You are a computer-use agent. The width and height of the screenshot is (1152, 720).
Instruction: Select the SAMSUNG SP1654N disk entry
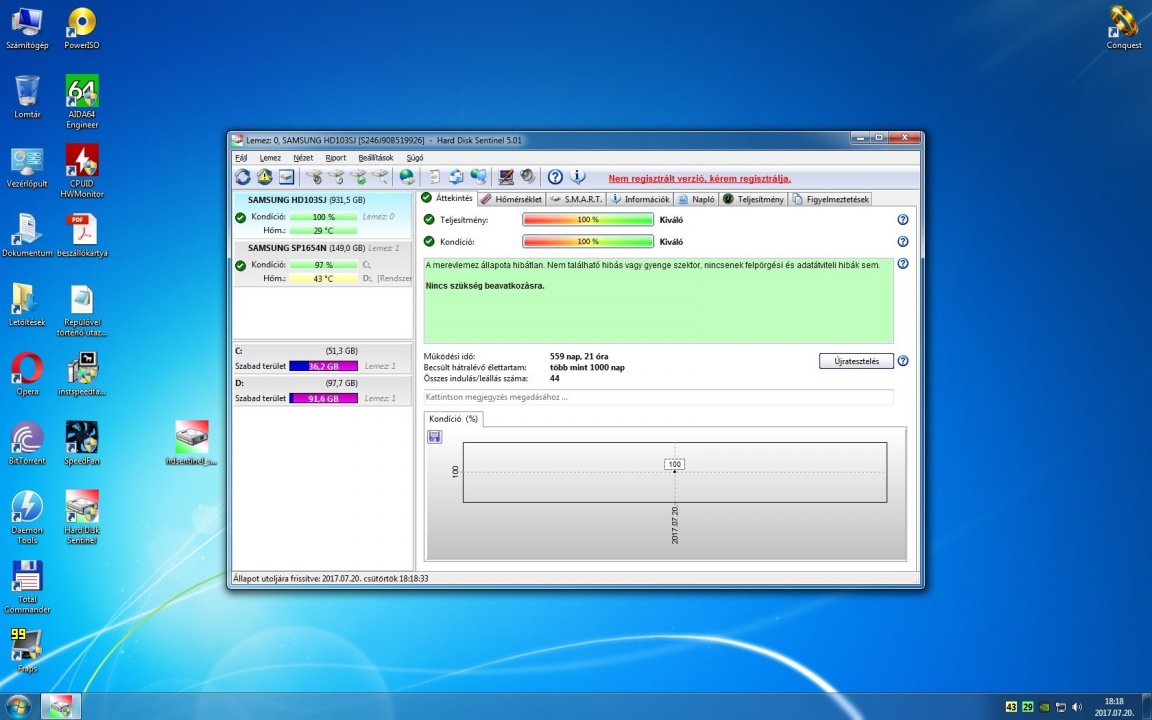(x=323, y=263)
